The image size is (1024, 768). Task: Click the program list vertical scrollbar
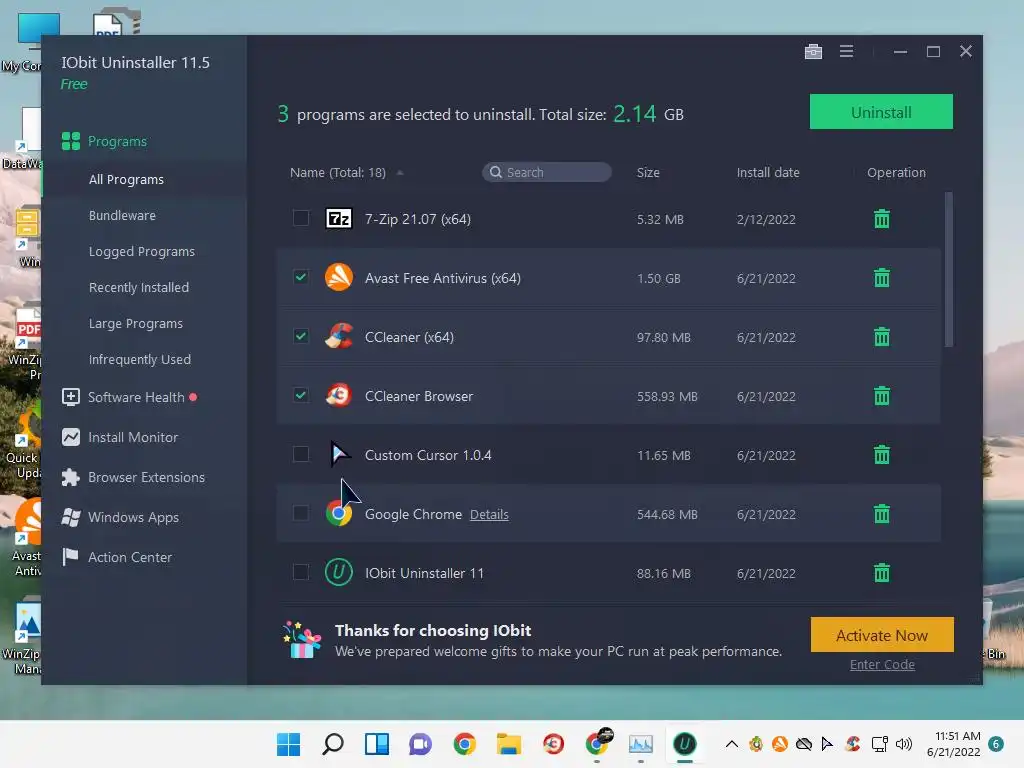[948, 269]
